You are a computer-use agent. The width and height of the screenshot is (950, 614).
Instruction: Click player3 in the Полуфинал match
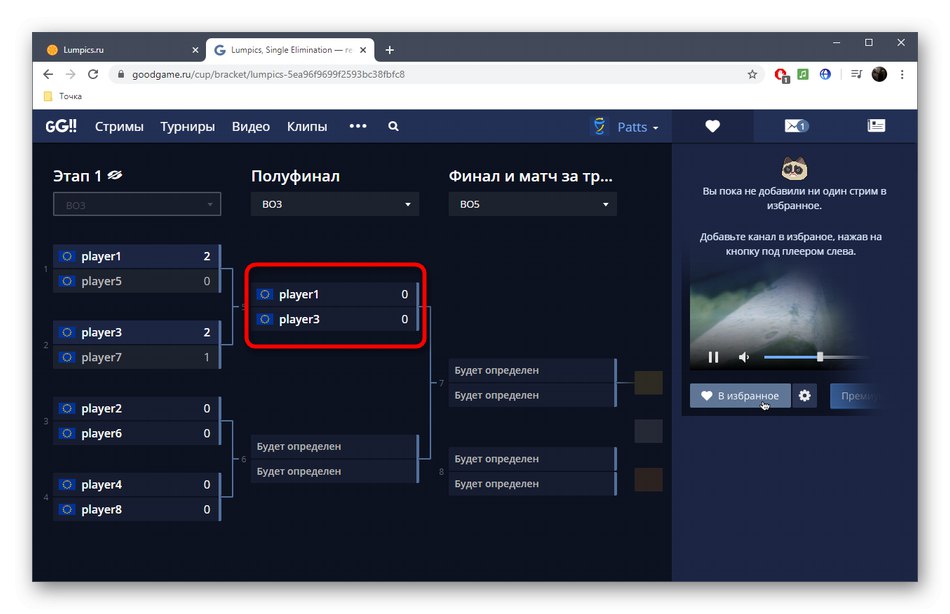tap(334, 319)
